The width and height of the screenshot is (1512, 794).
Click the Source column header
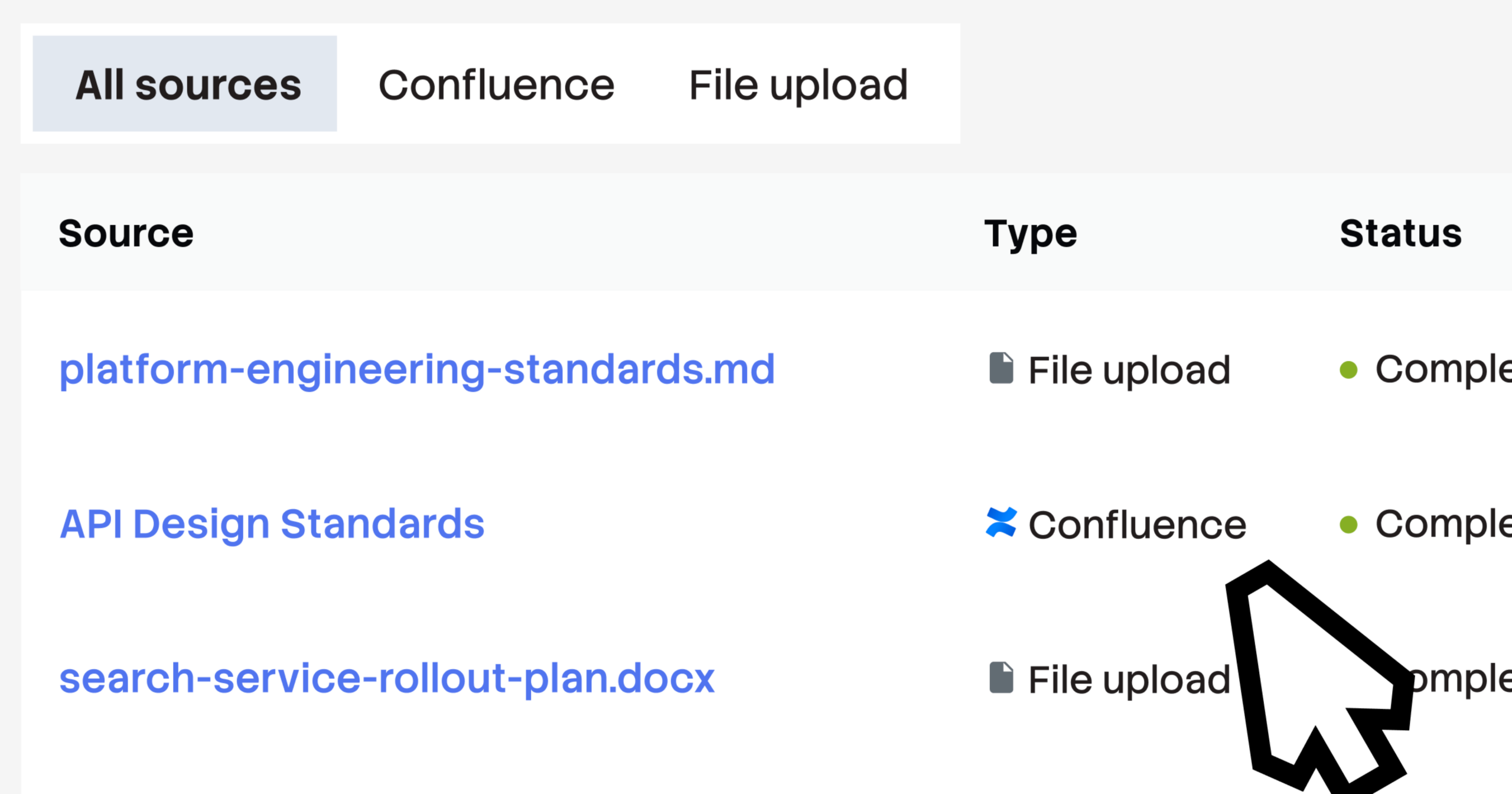(126, 233)
